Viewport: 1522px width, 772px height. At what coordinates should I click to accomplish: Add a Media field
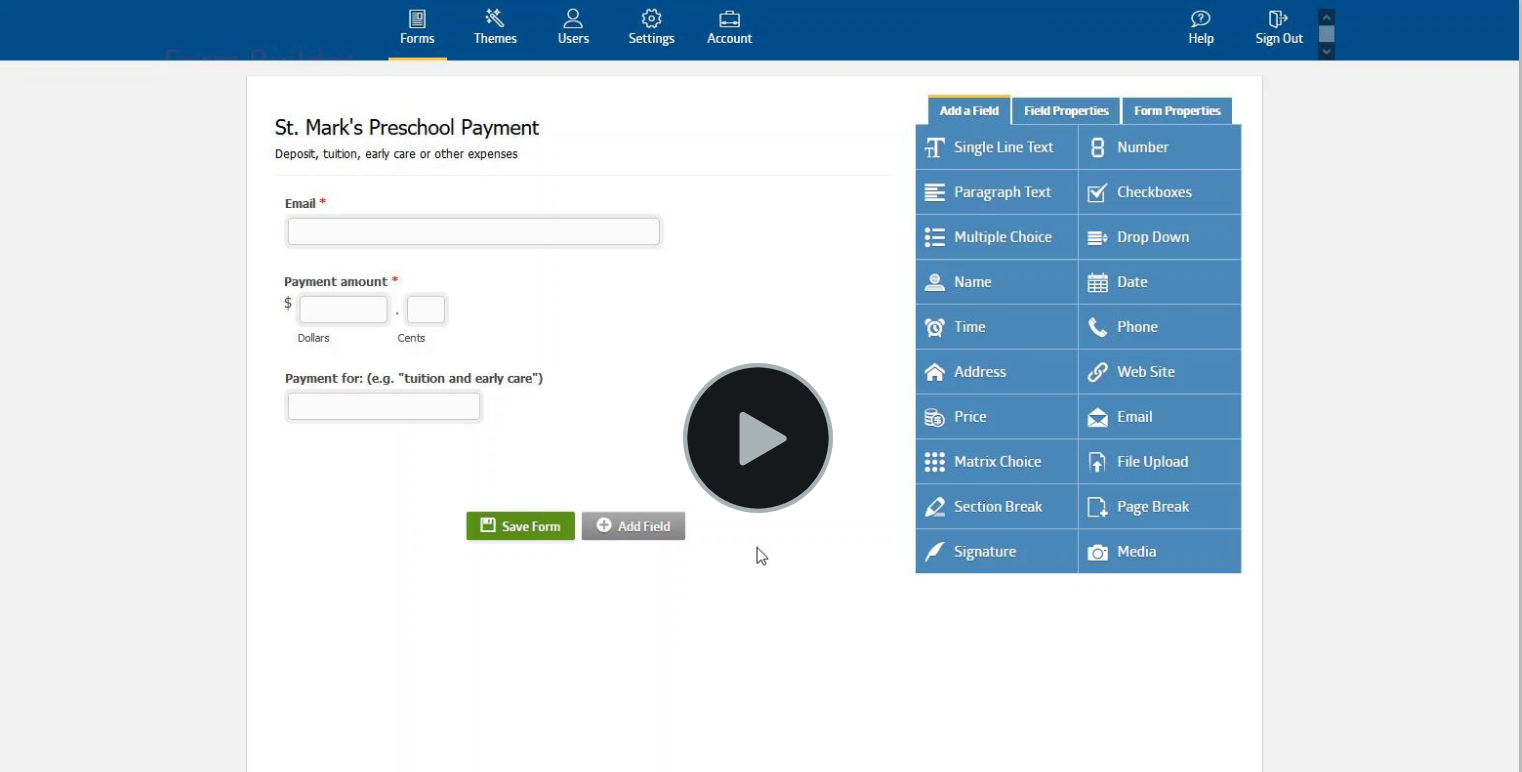1160,552
